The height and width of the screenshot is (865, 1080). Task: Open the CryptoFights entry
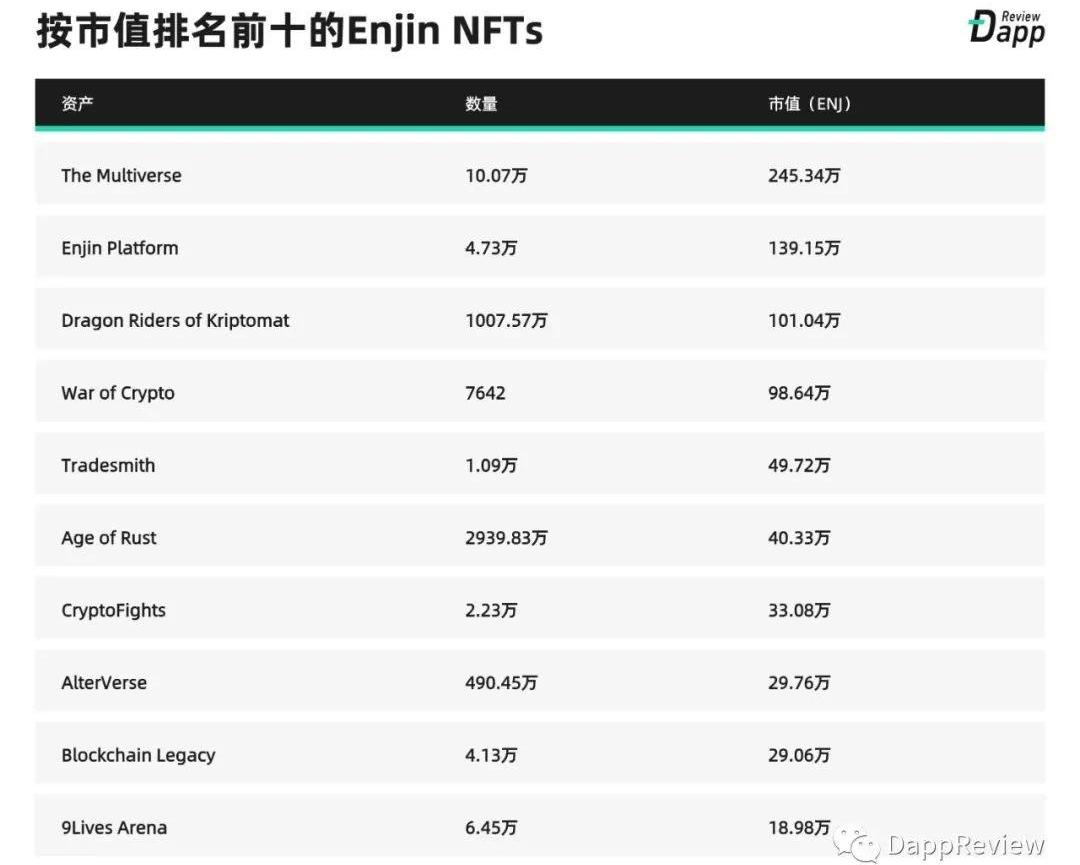tap(113, 610)
